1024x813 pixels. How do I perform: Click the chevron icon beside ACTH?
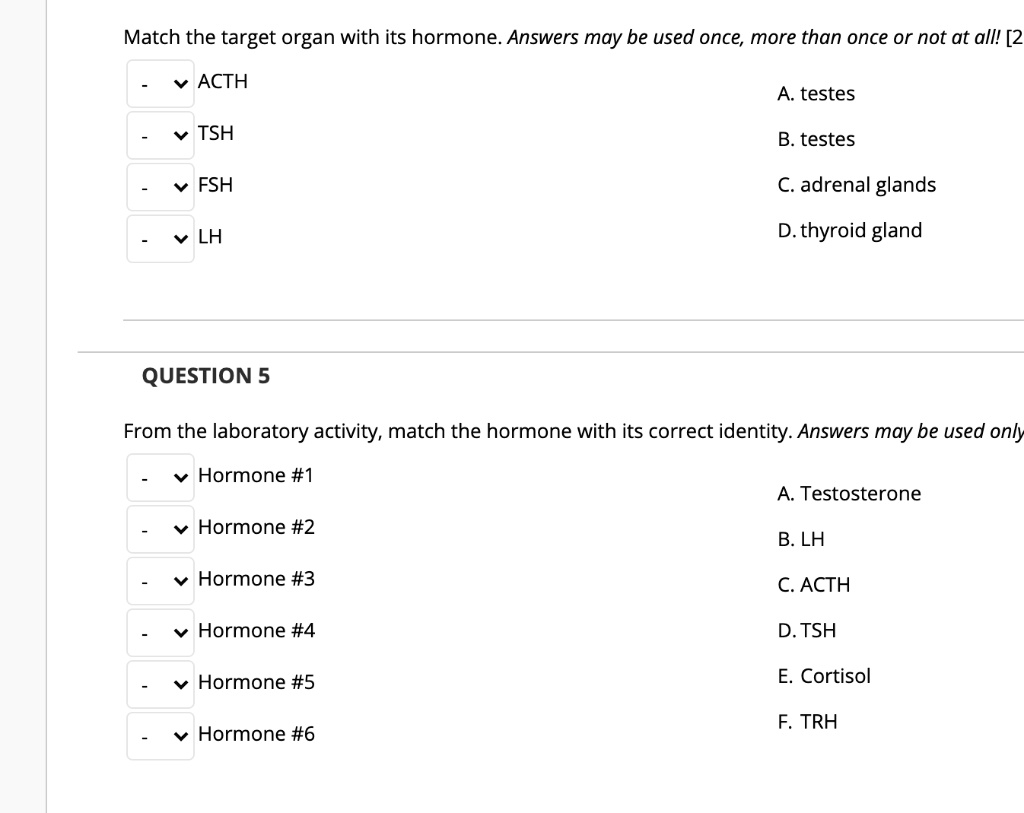(180, 82)
